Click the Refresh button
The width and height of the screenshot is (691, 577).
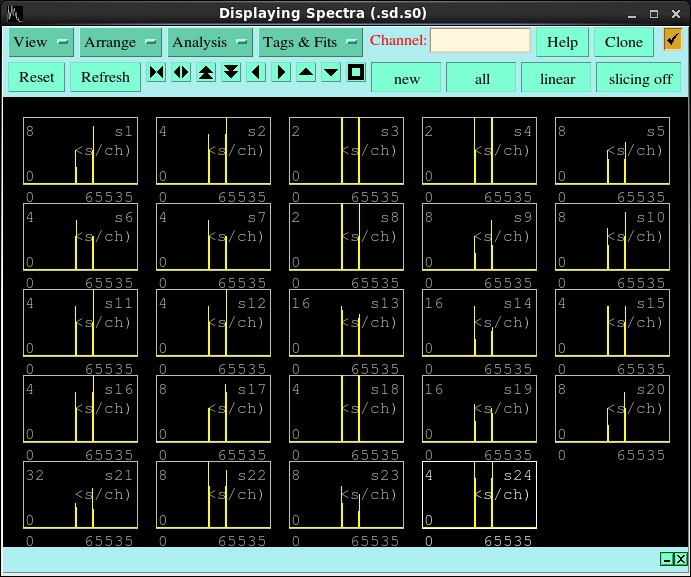105,77
